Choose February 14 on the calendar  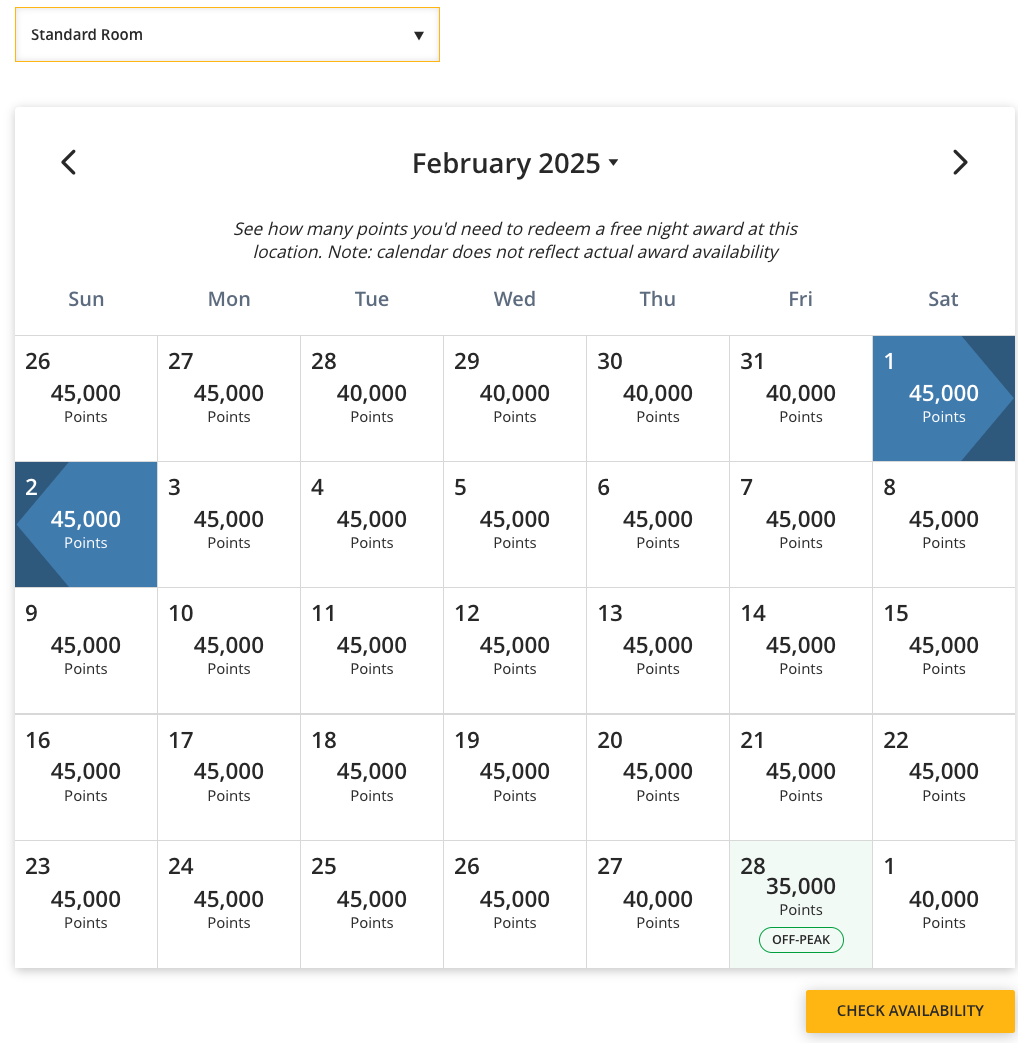coord(800,650)
